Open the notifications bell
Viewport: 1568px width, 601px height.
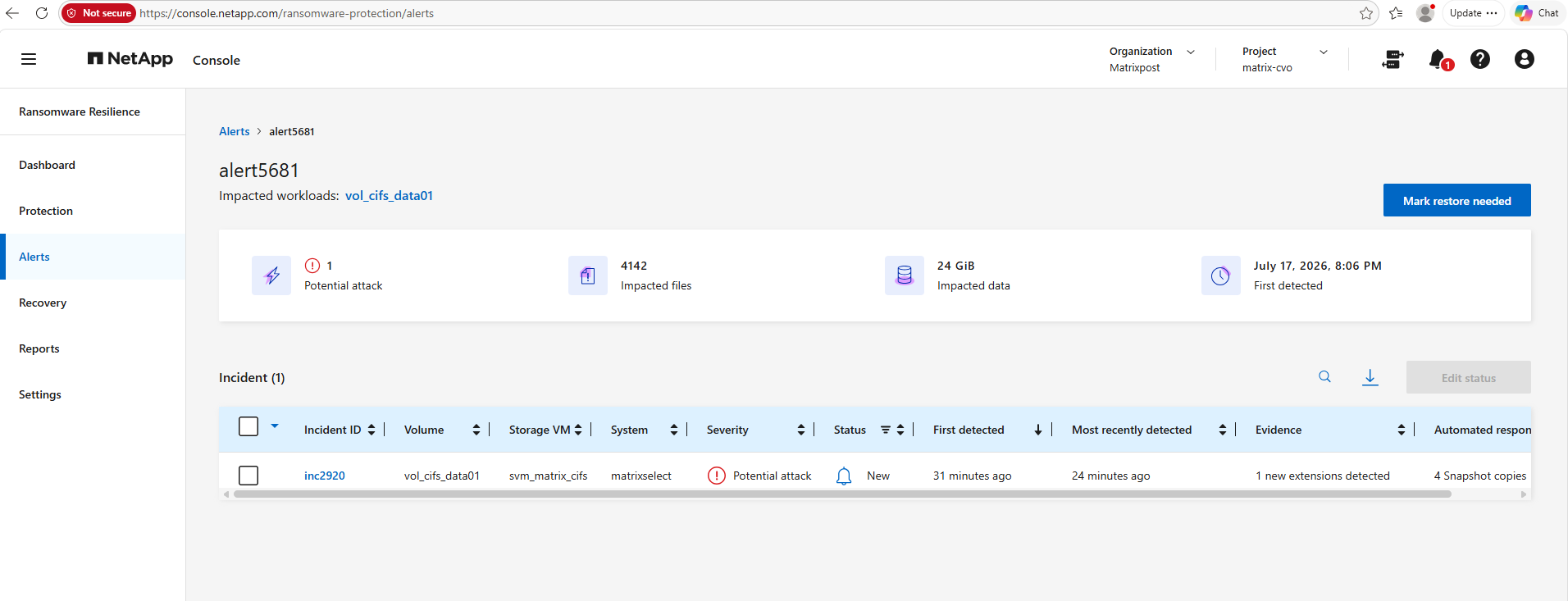coord(1438,59)
